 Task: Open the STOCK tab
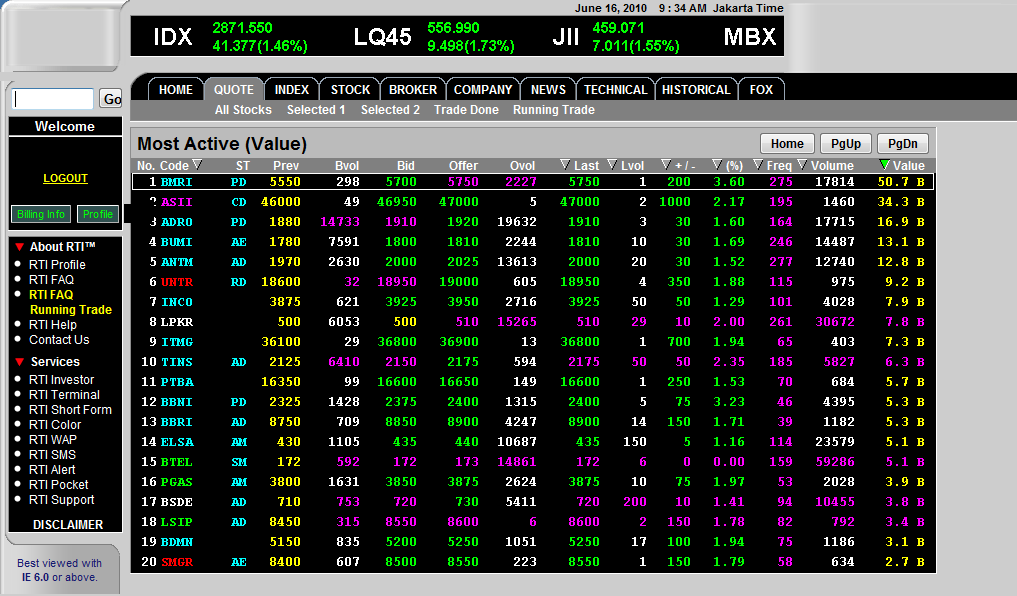tap(350, 89)
